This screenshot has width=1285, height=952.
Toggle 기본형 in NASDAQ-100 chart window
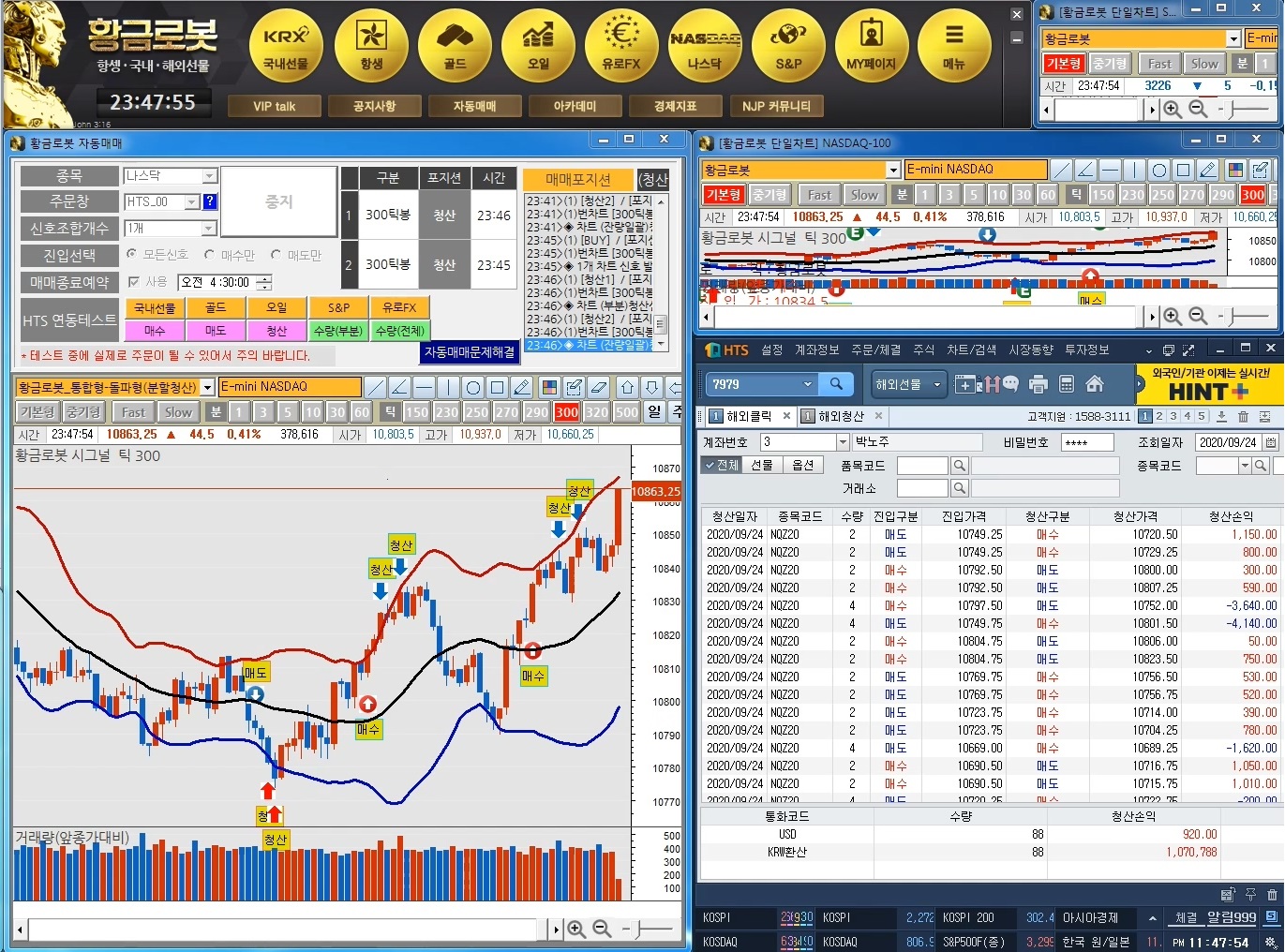(x=724, y=195)
